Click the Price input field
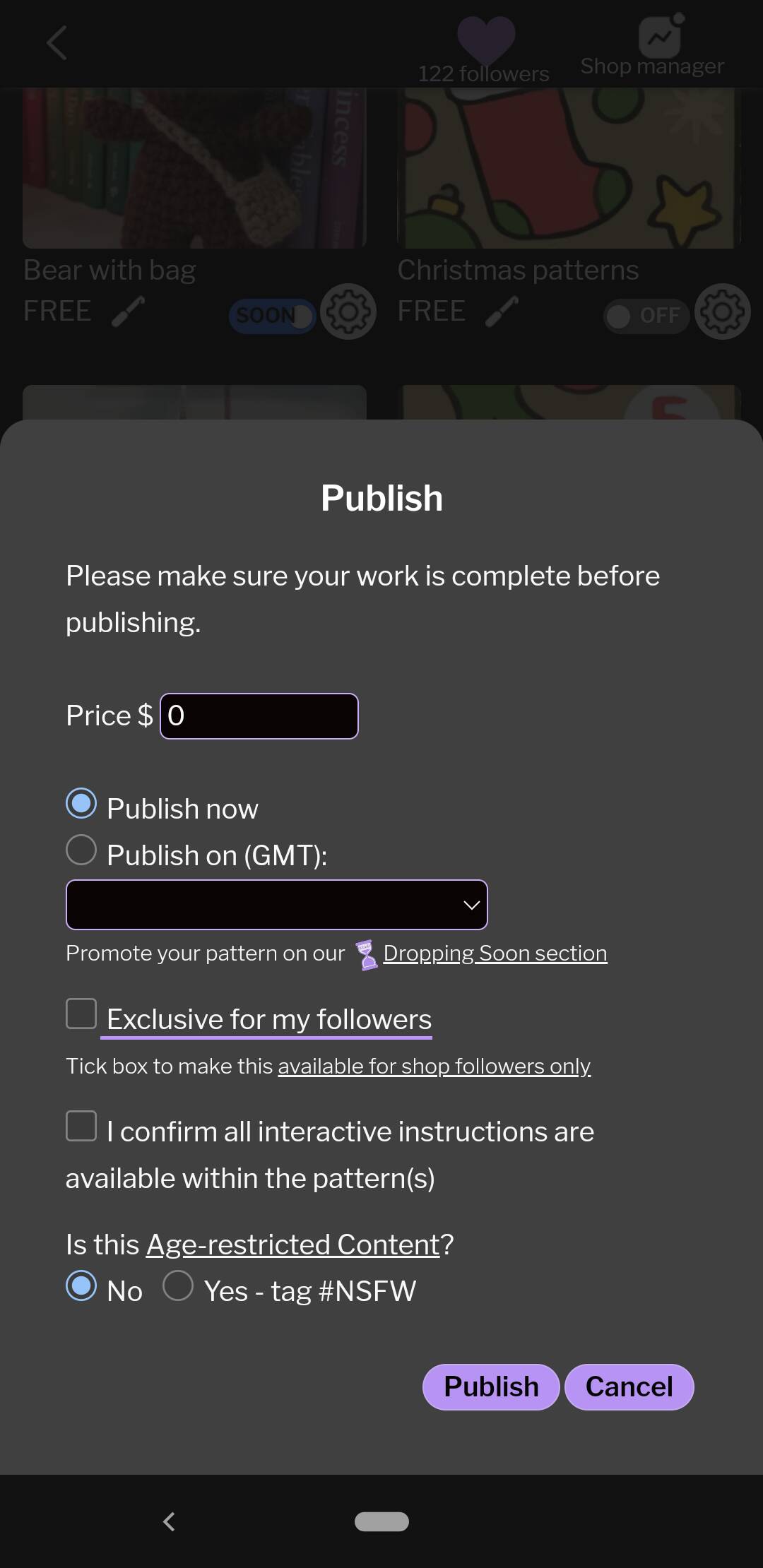 tap(259, 715)
